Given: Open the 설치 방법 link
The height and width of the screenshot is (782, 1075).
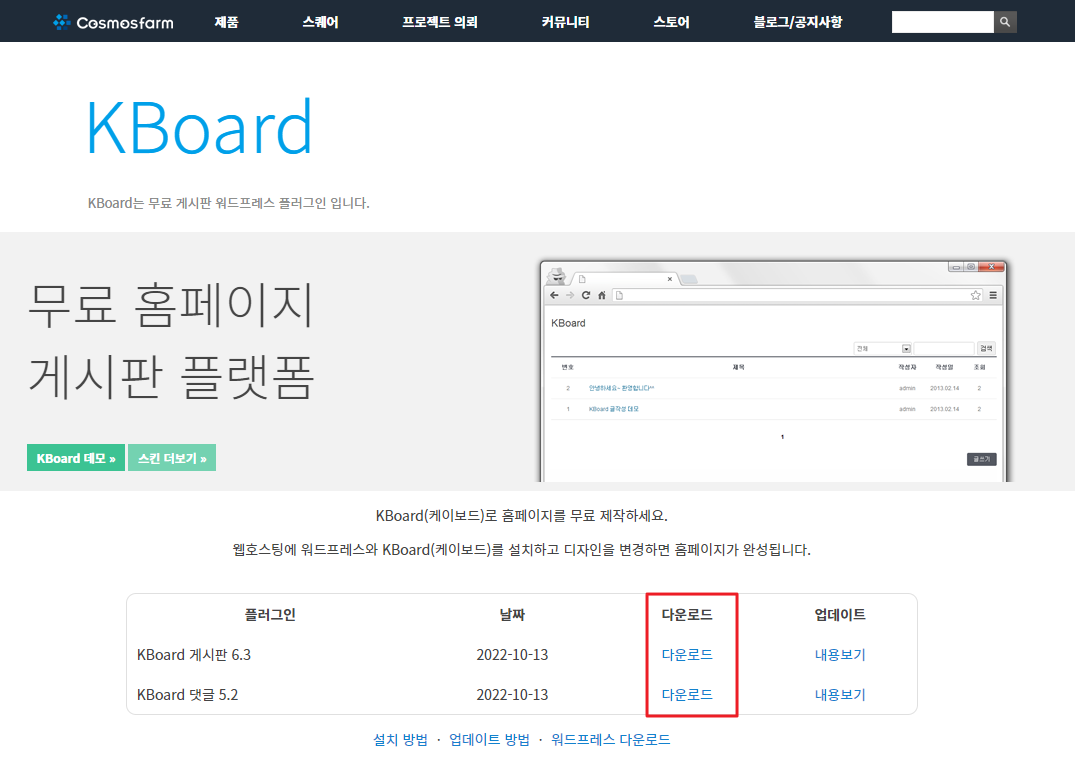Looking at the screenshot, I should pyautogui.click(x=400, y=740).
